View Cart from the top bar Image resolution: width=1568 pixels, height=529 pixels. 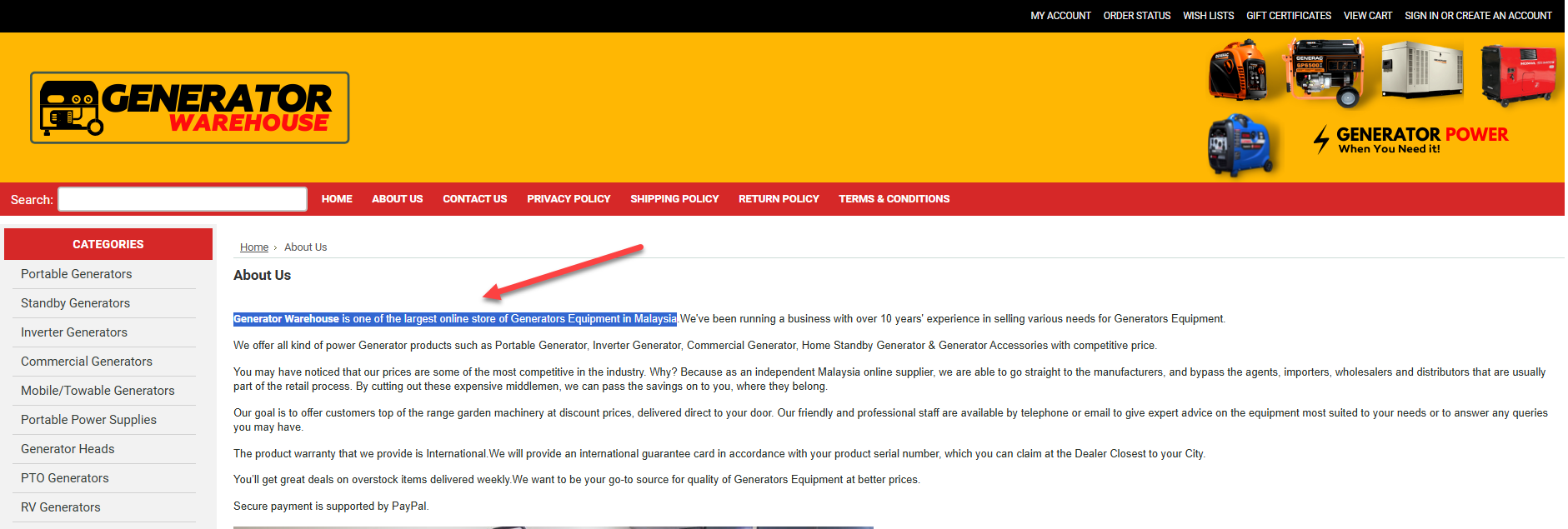coord(1367,16)
